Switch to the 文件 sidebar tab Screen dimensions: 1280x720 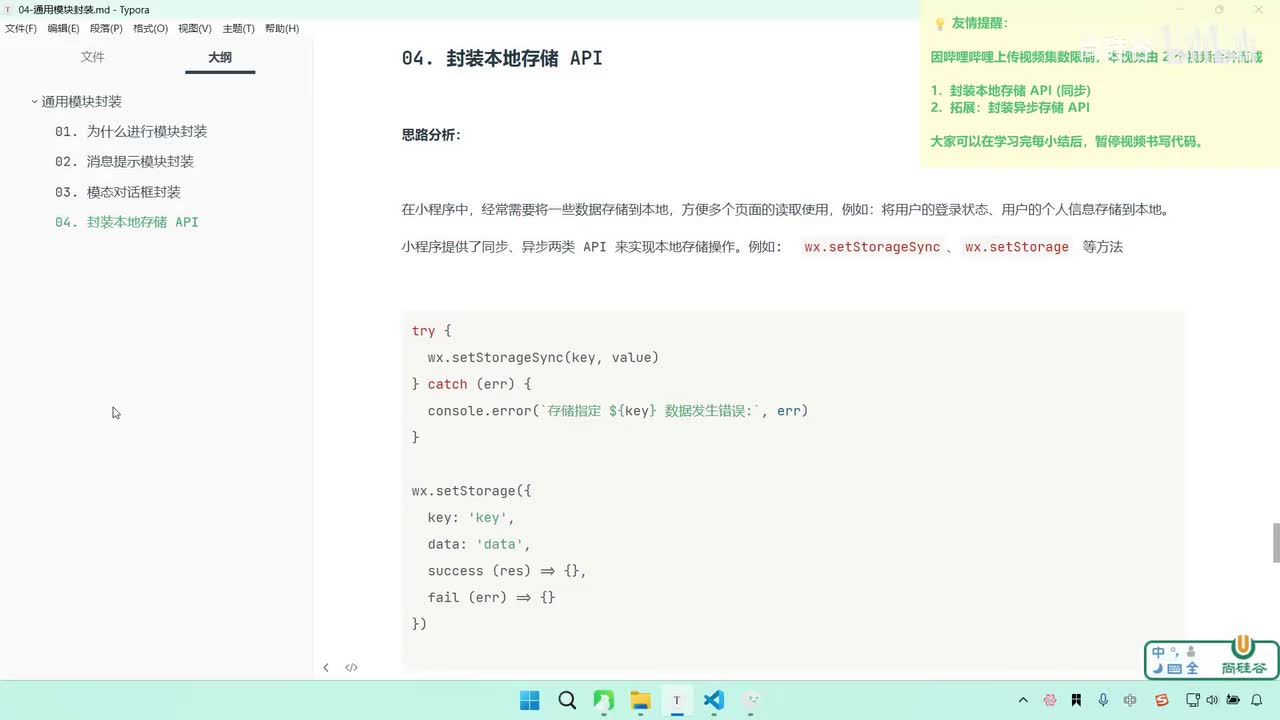tap(93, 57)
